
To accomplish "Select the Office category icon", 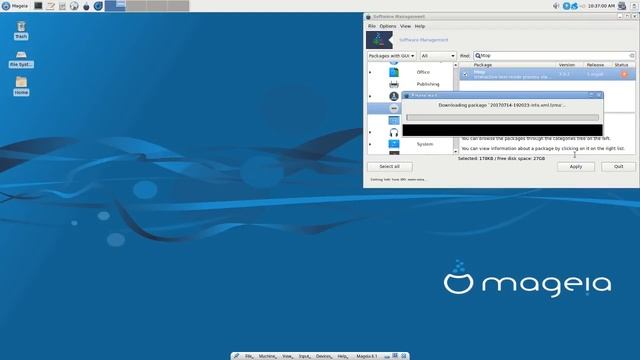I will click(x=394, y=72).
